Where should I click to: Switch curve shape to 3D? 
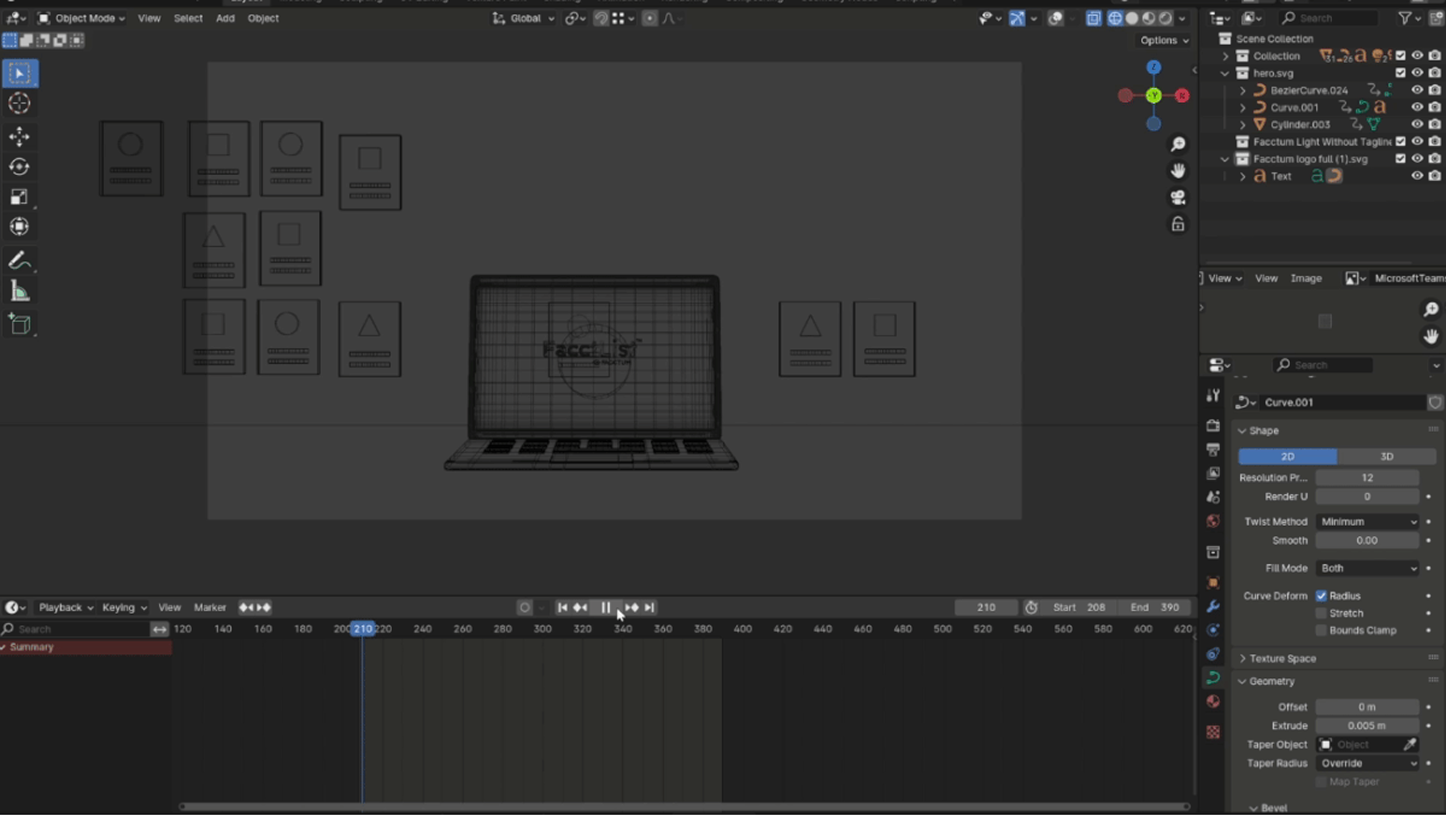coord(1386,456)
